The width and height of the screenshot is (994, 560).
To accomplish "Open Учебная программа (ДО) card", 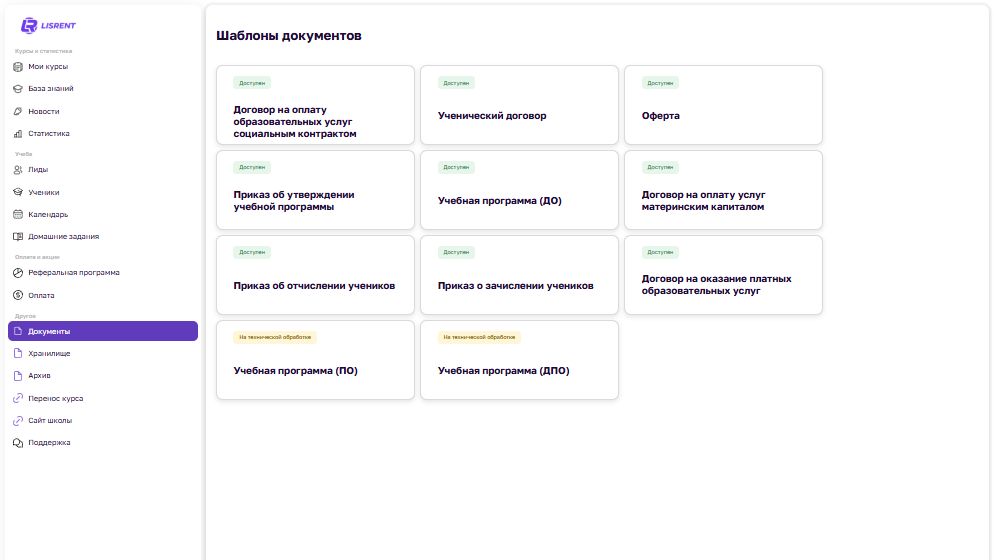I will [519, 190].
